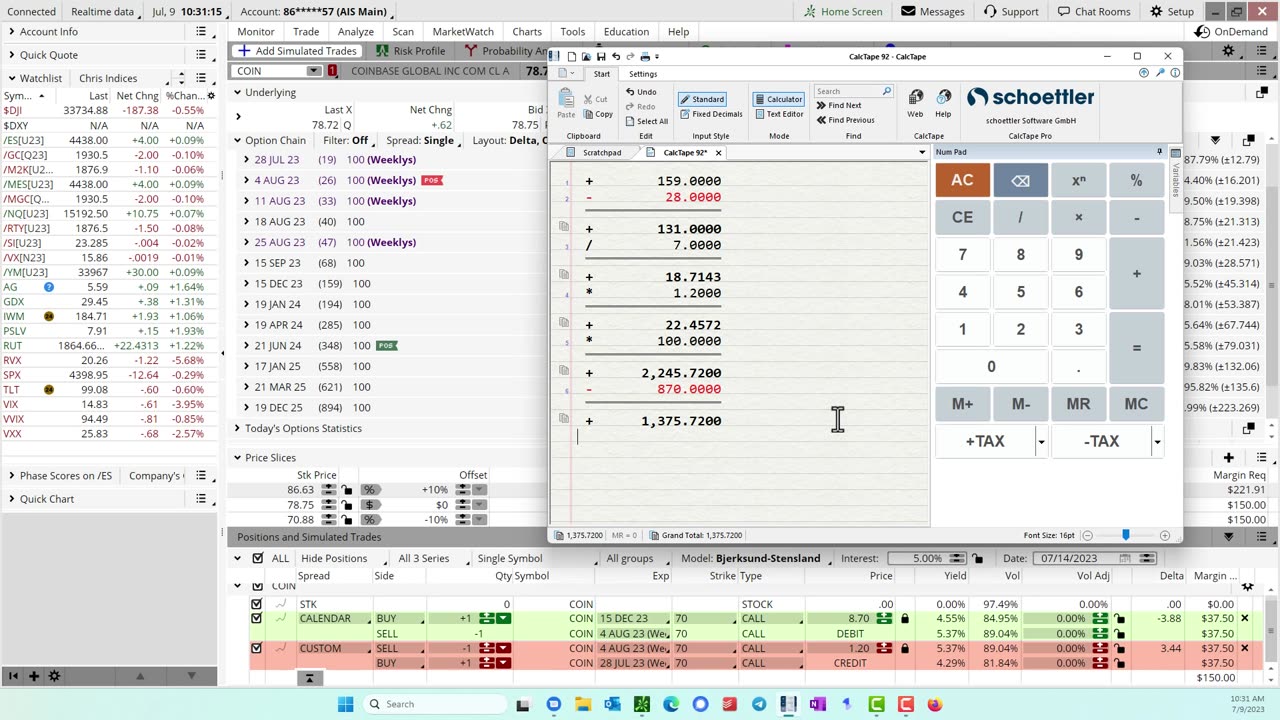
Task: Open Chat Rooms in thinkorswim header
Action: (1095, 11)
